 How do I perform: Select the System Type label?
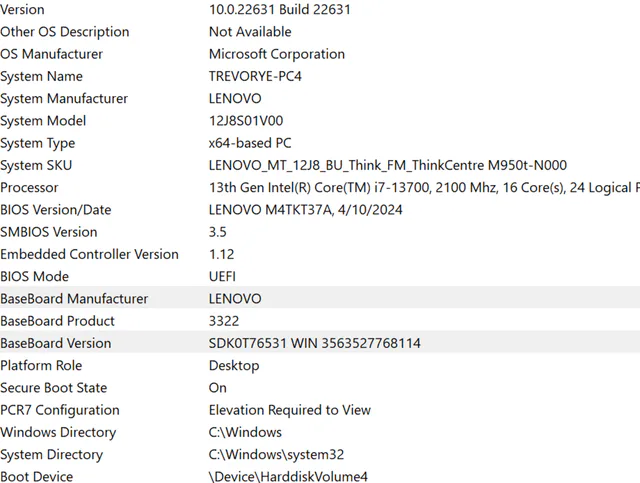(x=38, y=143)
